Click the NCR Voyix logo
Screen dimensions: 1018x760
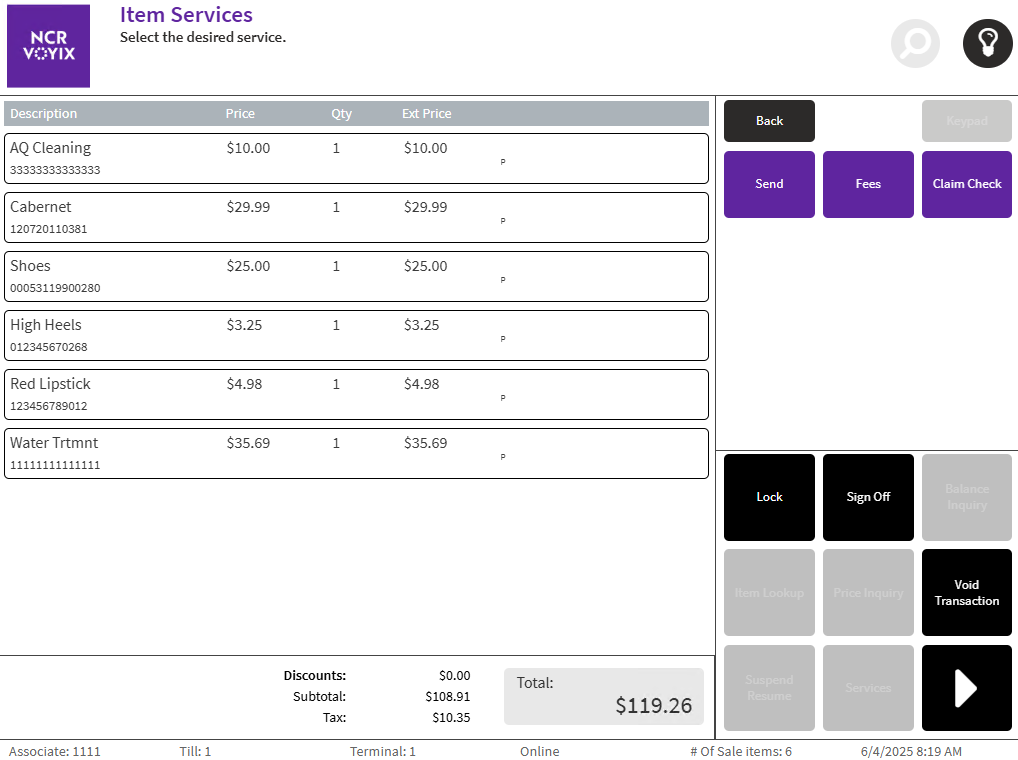[x=48, y=46]
